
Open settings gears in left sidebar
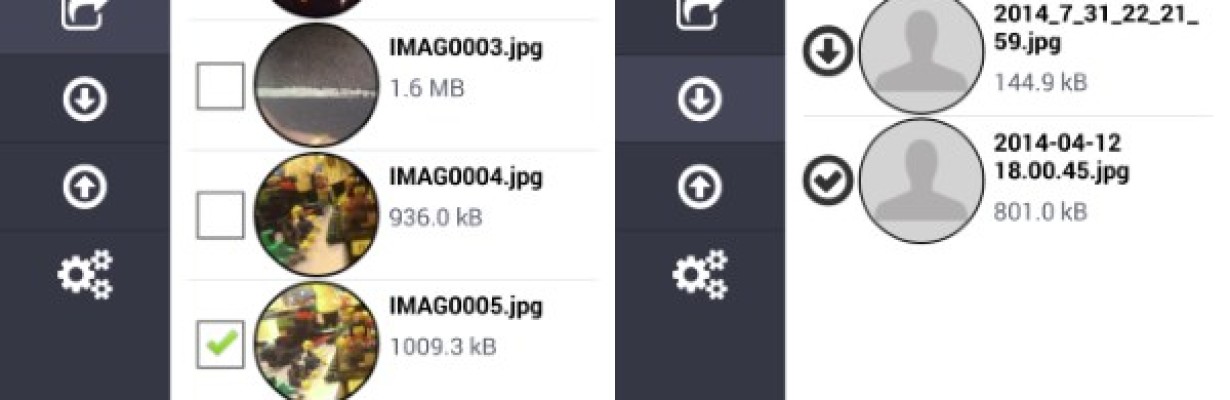click(85, 275)
